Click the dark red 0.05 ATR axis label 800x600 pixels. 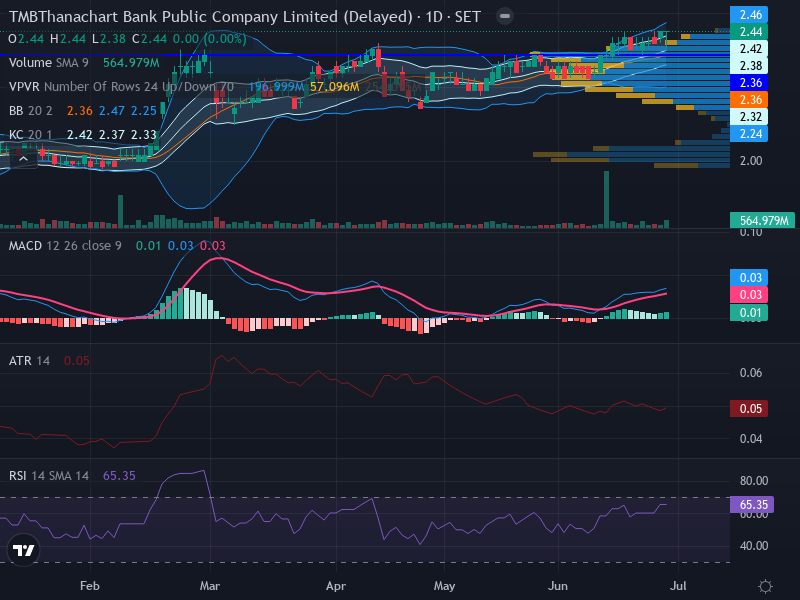(x=749, y=409)
